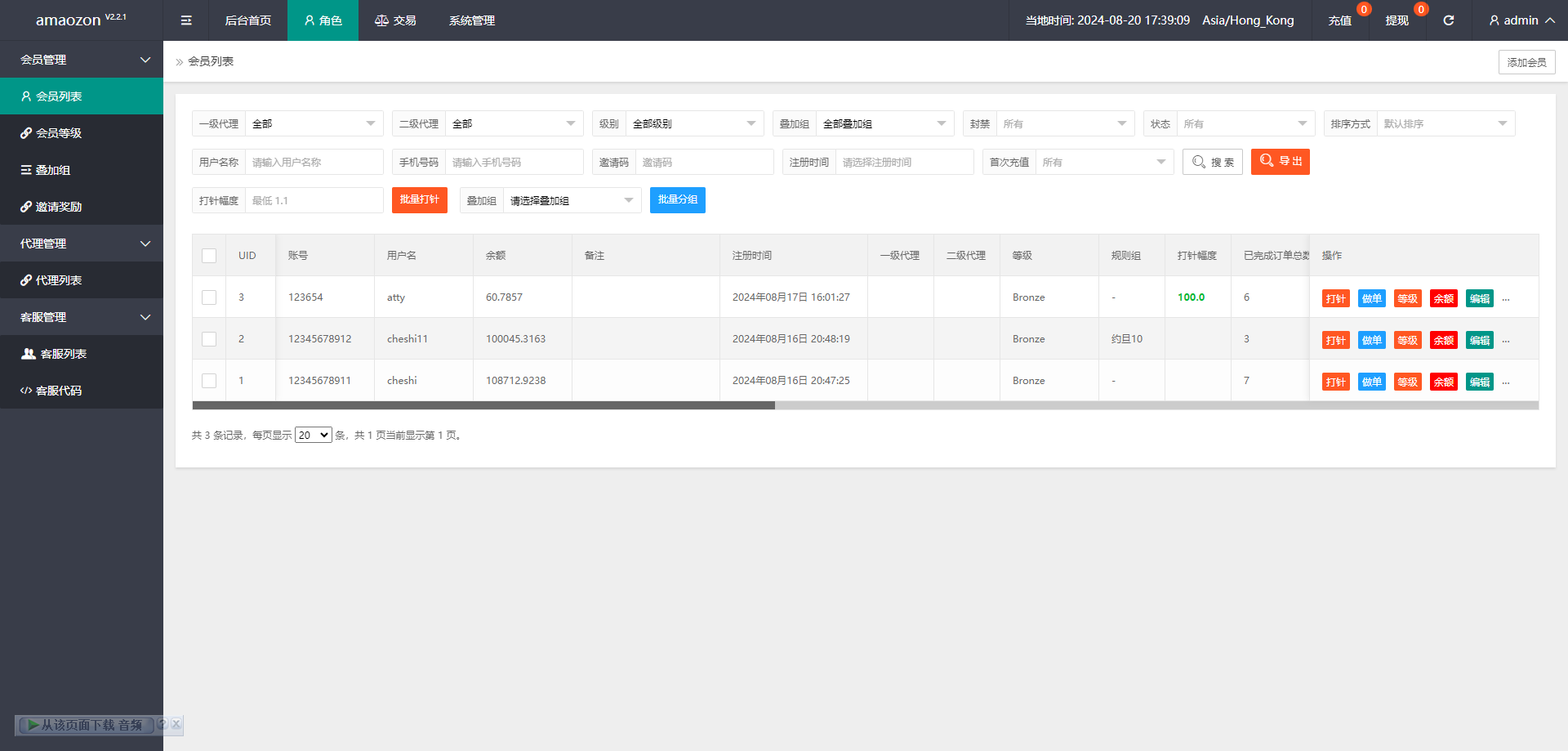Switch to the 交易 top navigation tab
Screen dimensions: 1568x751
pos(395,20)
